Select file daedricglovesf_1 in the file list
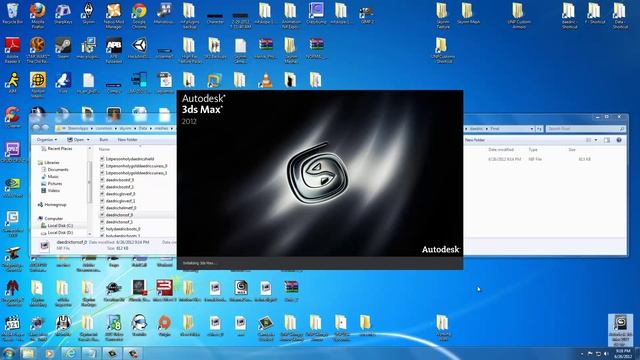This screenshot has width=640, height=360. pyautogui.click(x=118, y=201)
